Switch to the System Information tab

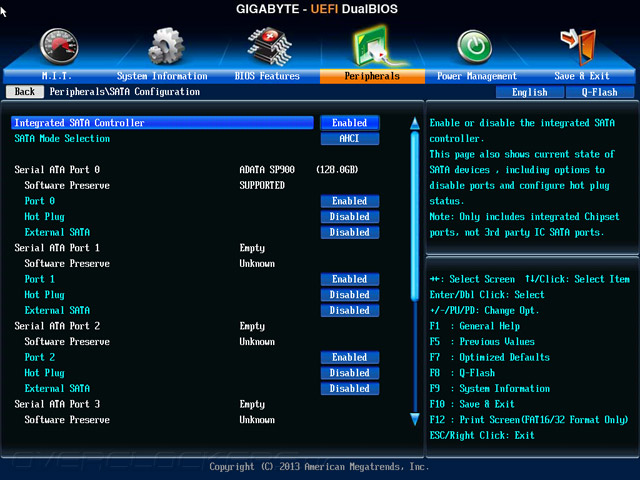[162, 76]
